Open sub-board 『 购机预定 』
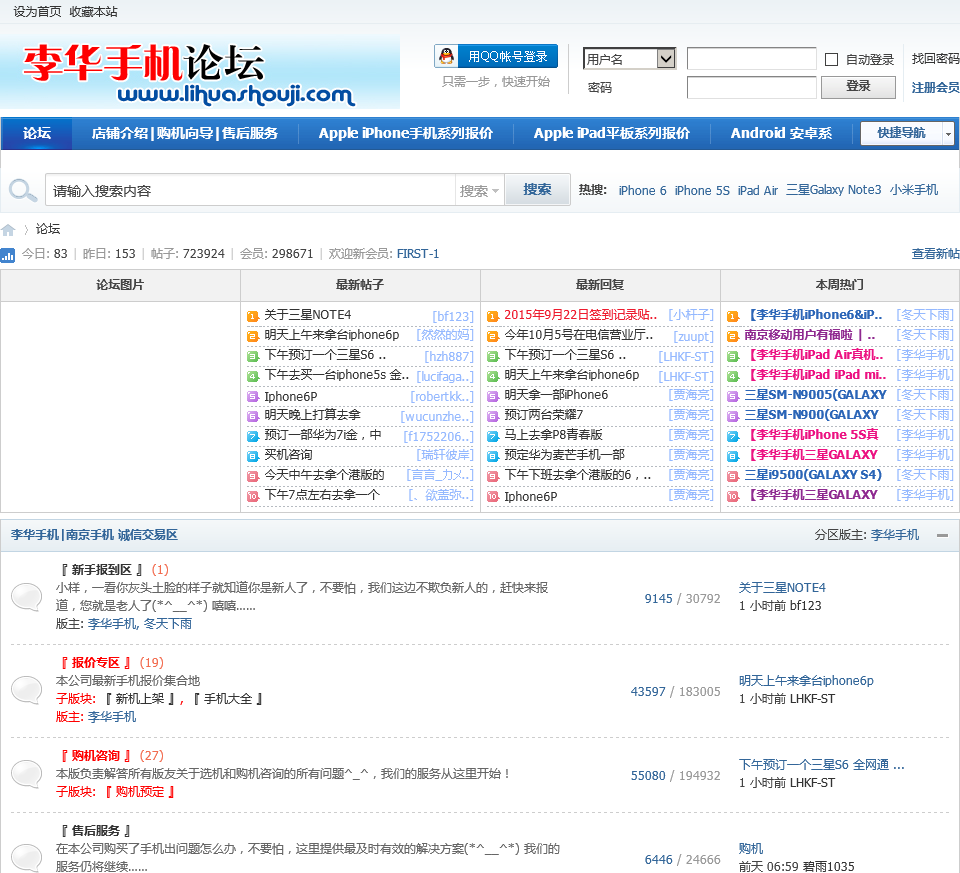Viewport: 960px width, 873px height. coord(140,792)
